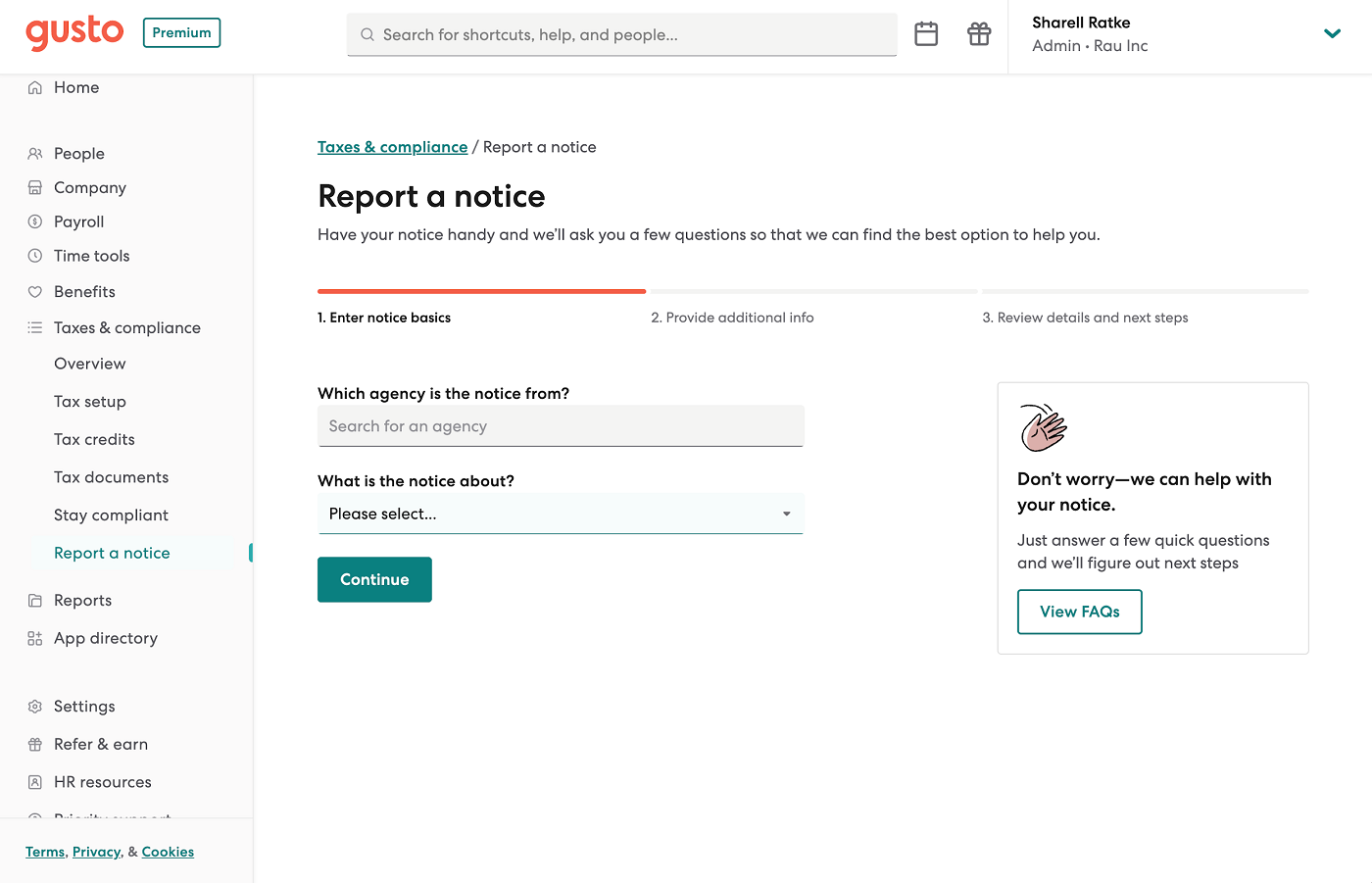Open Terms link

(45, 852)
